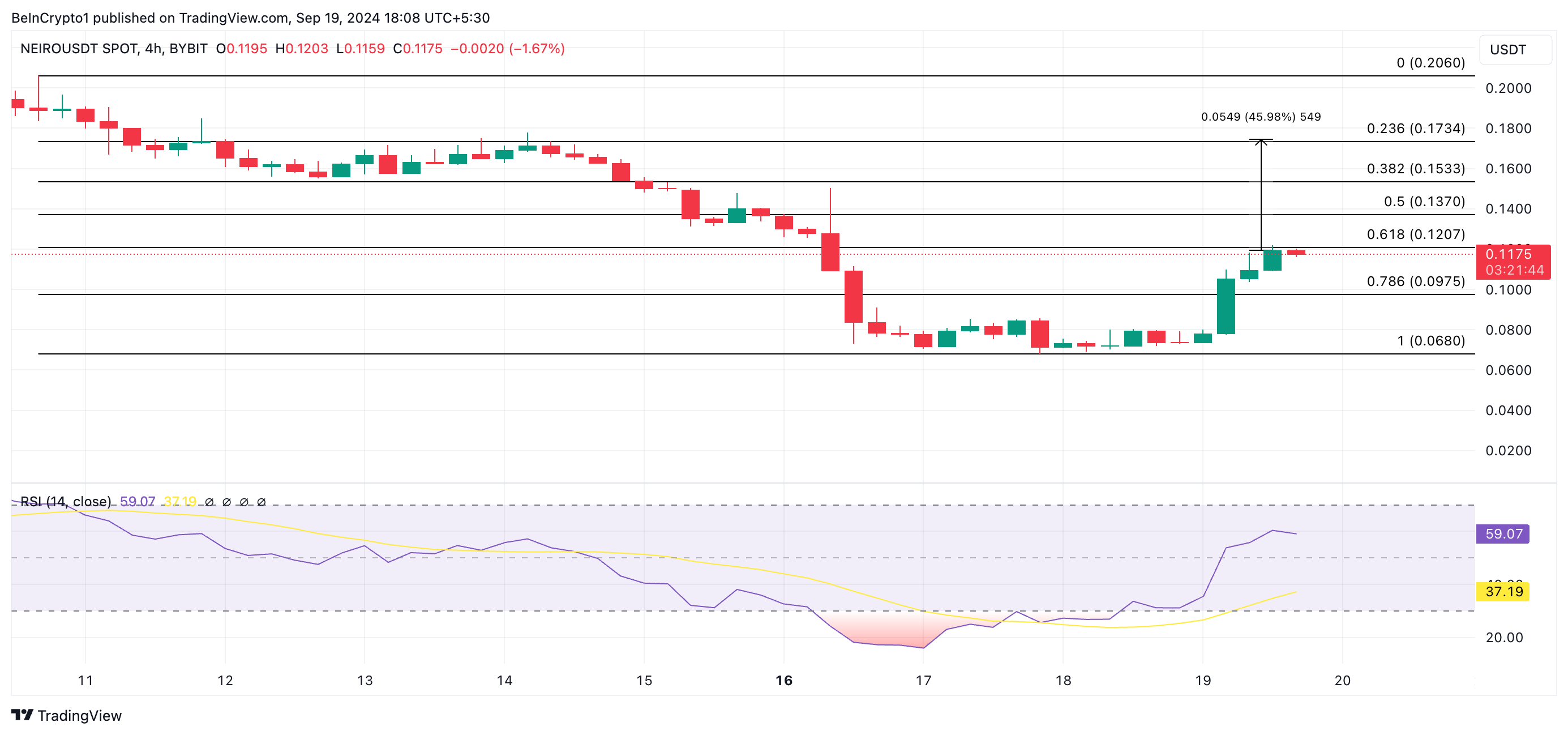Click the TradingView logo icon

pyautogui.click(x=22, y=714)
